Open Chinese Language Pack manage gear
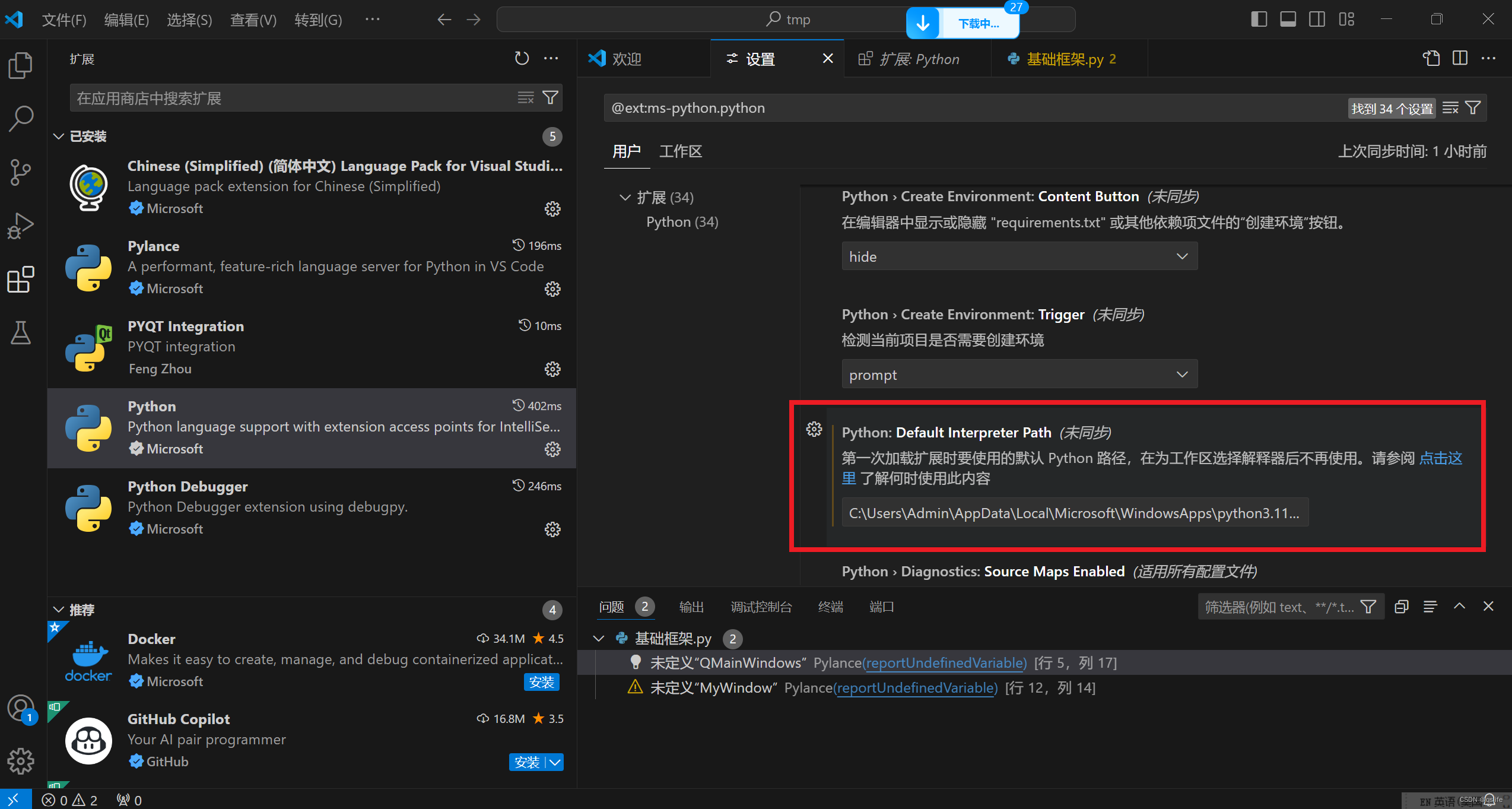The width and height of the screenshot is (1512, 809). pos(552,209)
